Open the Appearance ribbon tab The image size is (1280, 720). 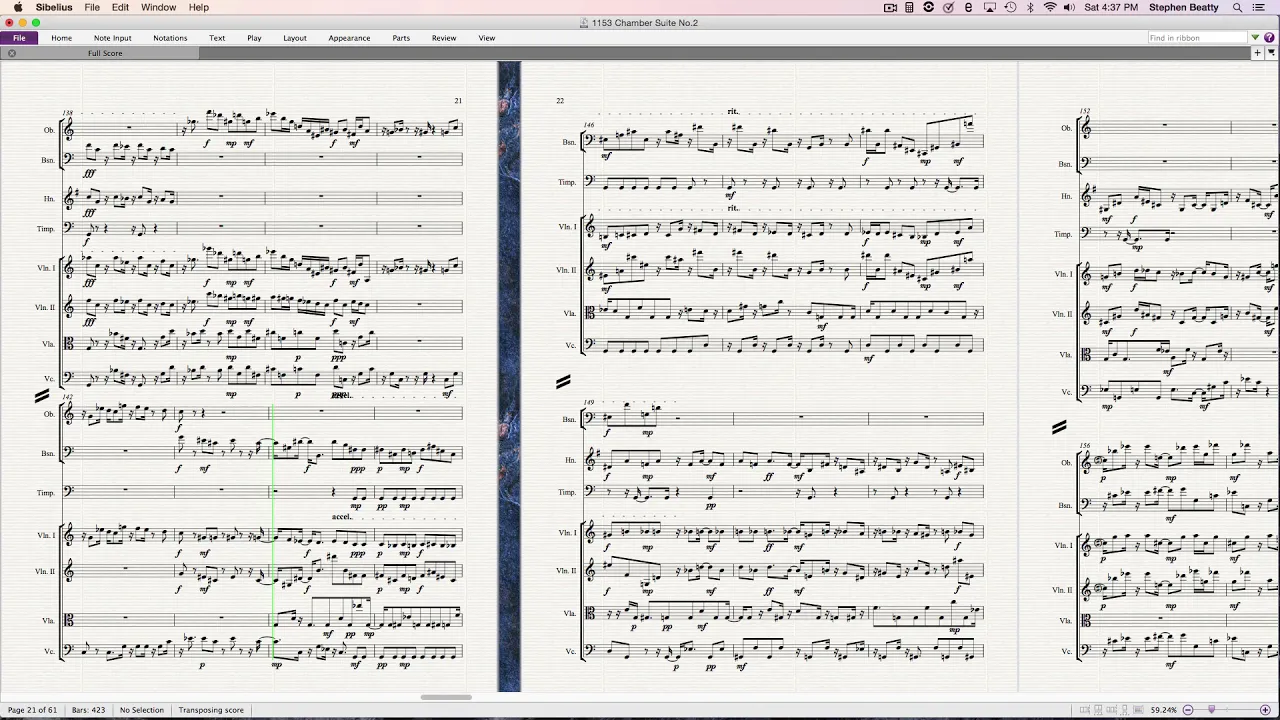[x=349, y=38]
